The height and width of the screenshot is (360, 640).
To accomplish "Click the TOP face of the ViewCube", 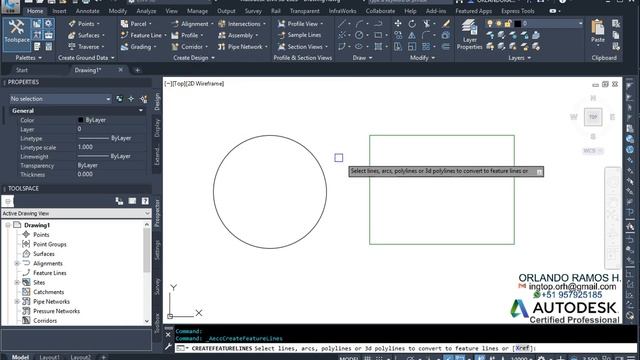I will [x=593, y=117].
